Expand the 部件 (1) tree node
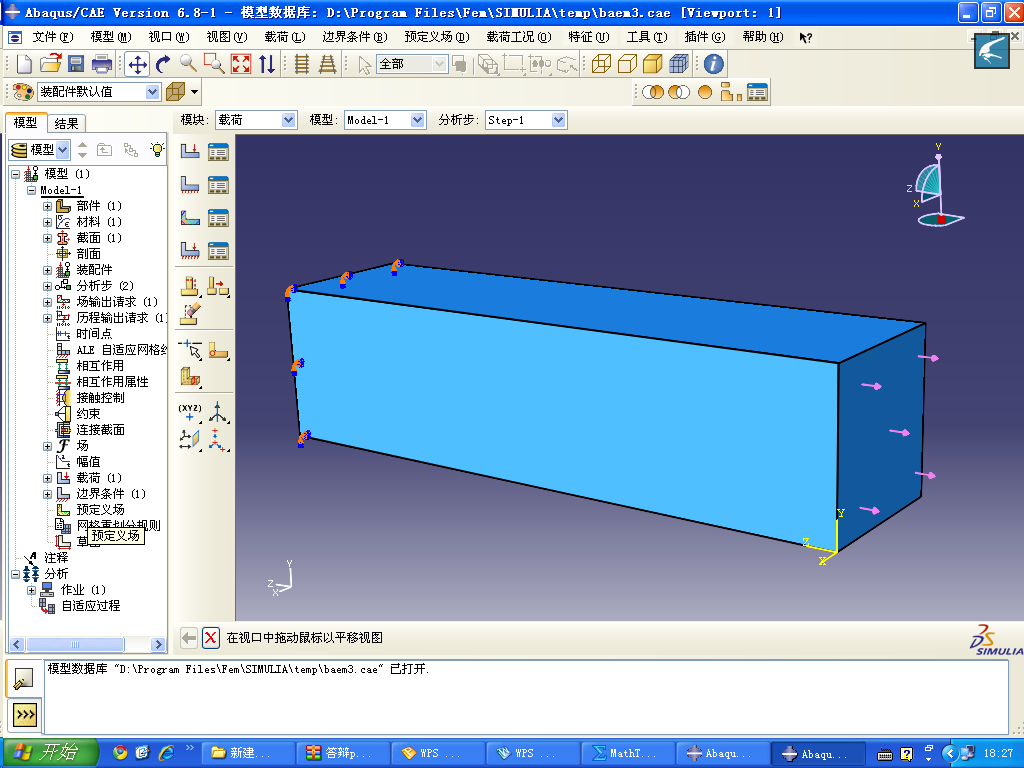The width and height of the screenshot is (1024, 768). [47, 206]
